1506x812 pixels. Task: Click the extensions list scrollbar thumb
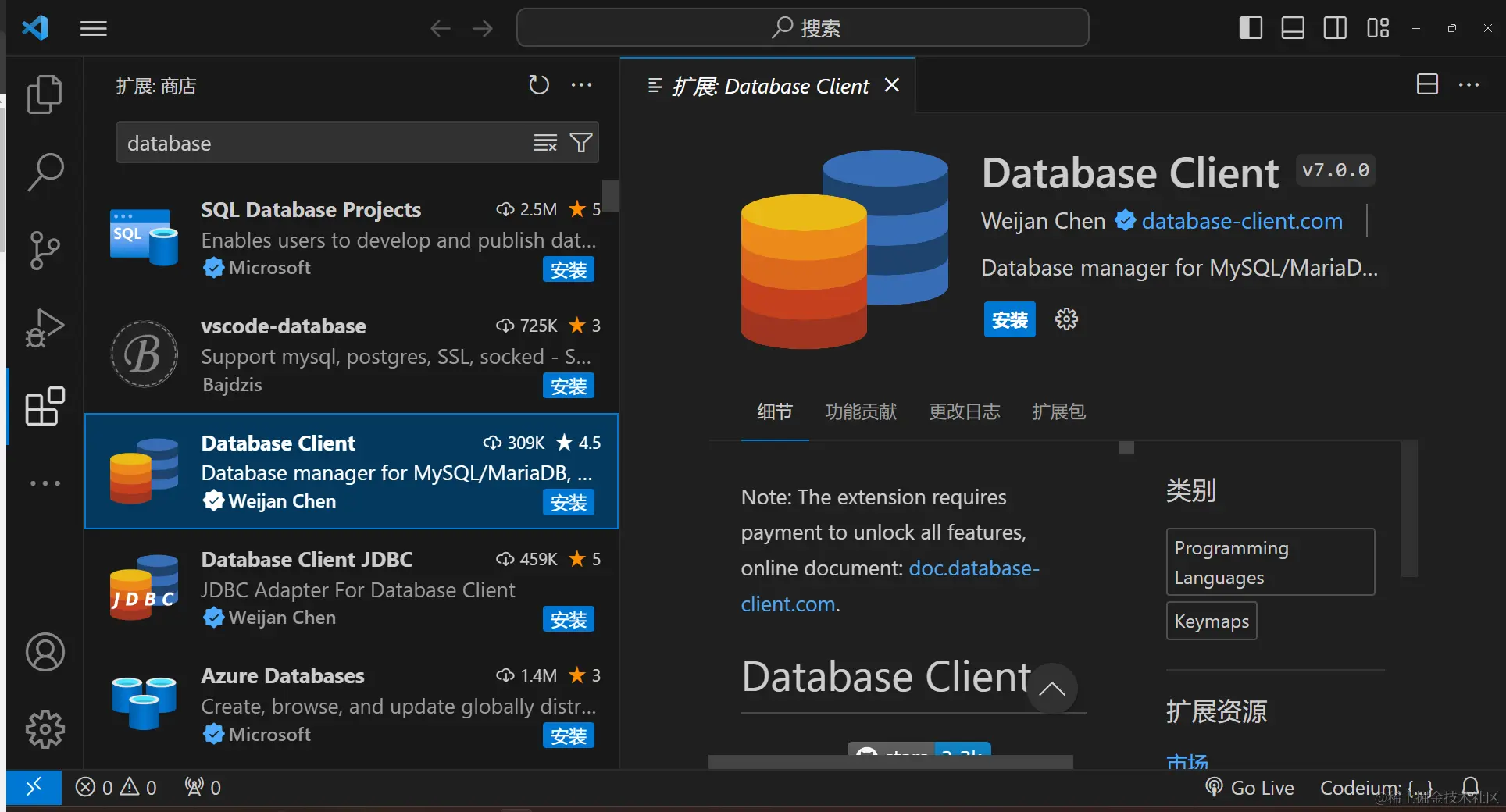click(610, 195)
